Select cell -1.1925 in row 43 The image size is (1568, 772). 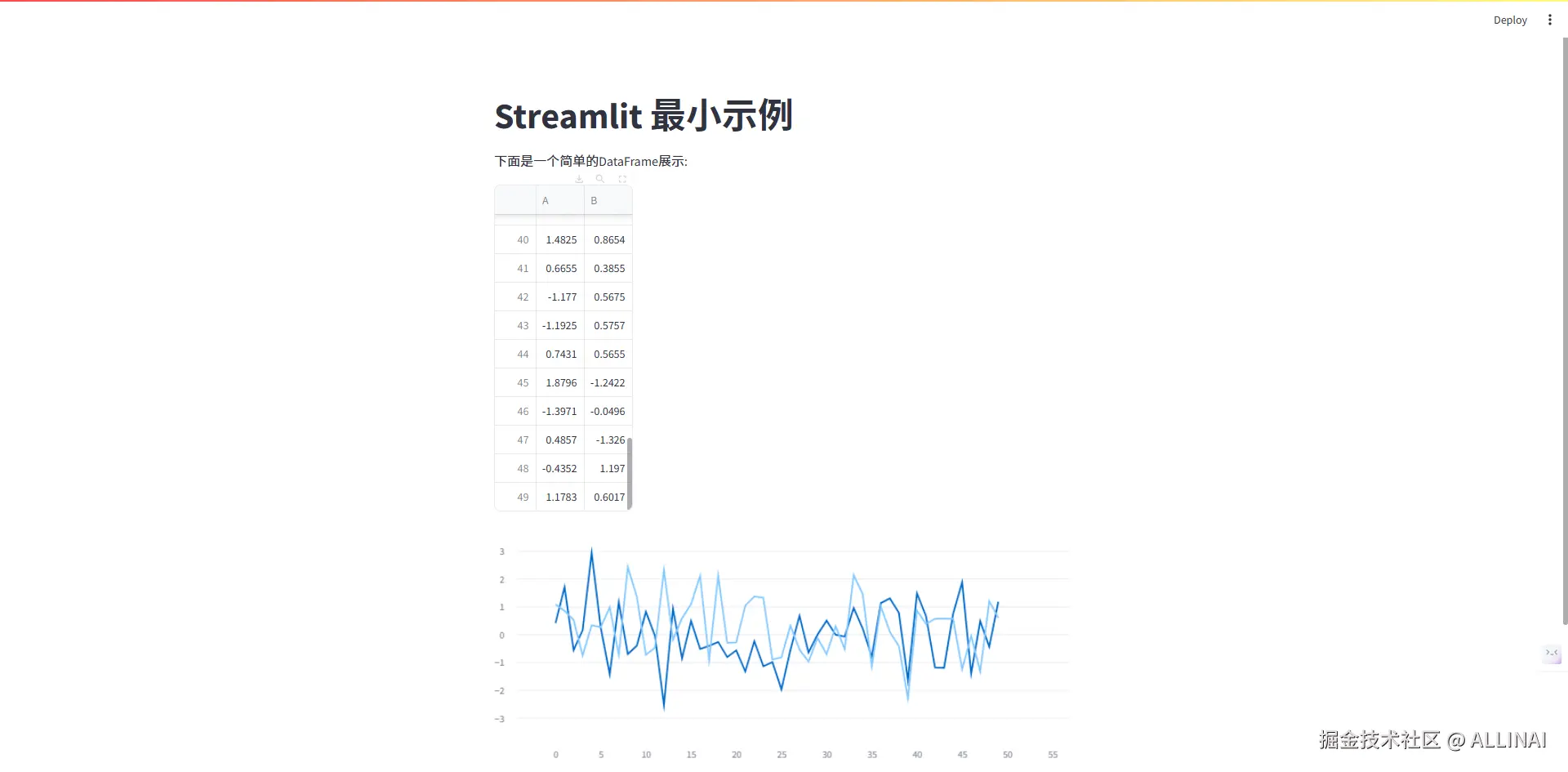point(560,326)
